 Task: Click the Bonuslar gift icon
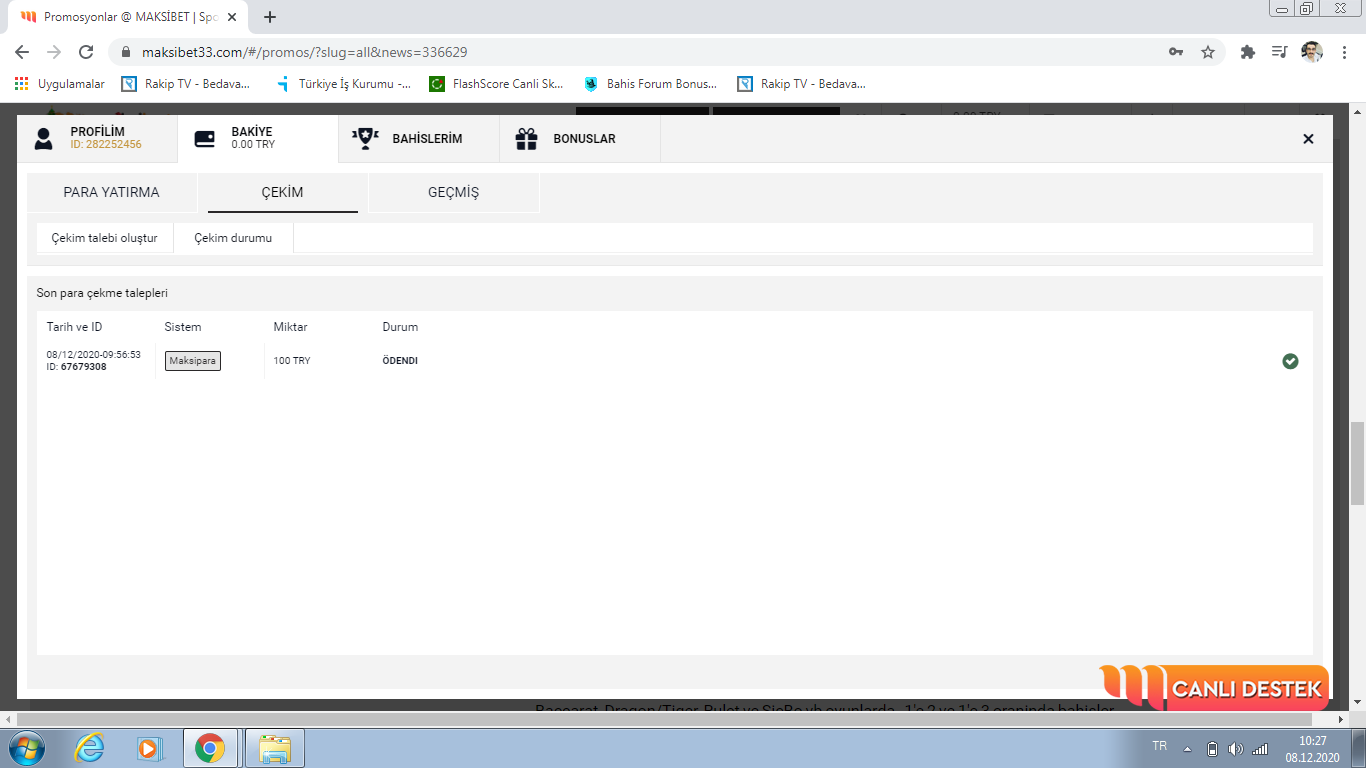(526, 139)
